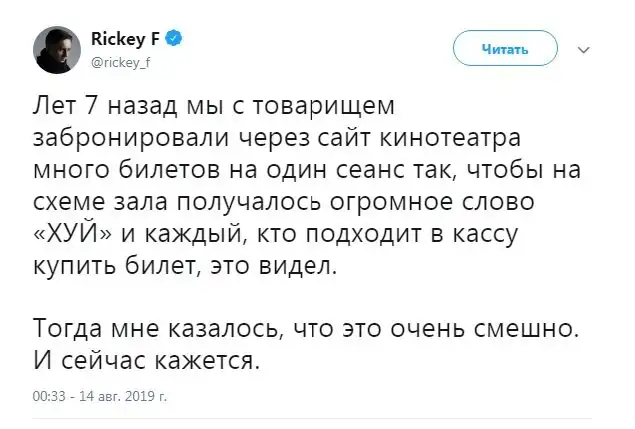This screenshot has width=635, height=429.
Task: Click the 00:33 tweet time
Action: tap(49, 396)
